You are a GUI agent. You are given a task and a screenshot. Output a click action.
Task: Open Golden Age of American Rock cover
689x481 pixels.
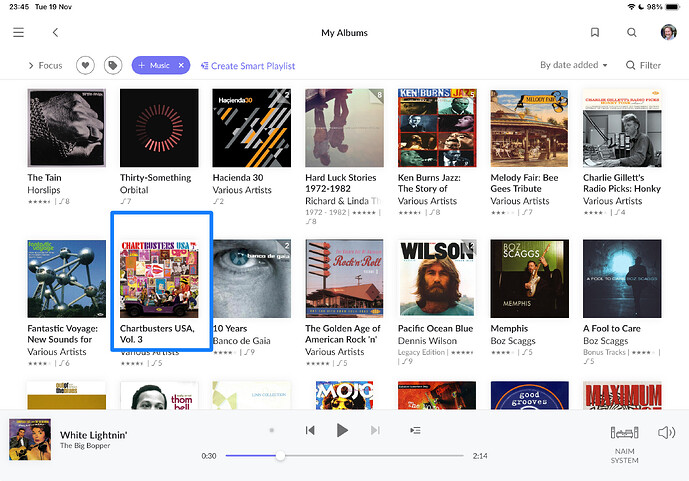(x=344, y=278)
